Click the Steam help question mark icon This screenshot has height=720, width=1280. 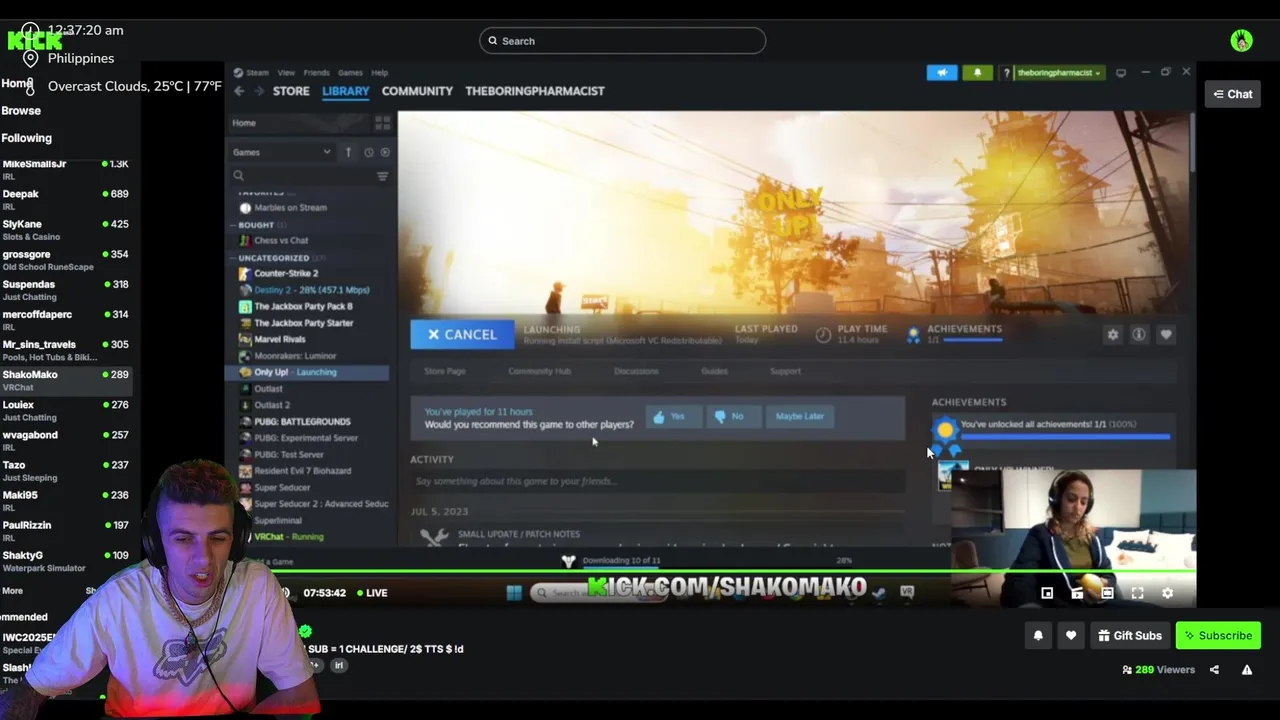tap(1006, 73)
